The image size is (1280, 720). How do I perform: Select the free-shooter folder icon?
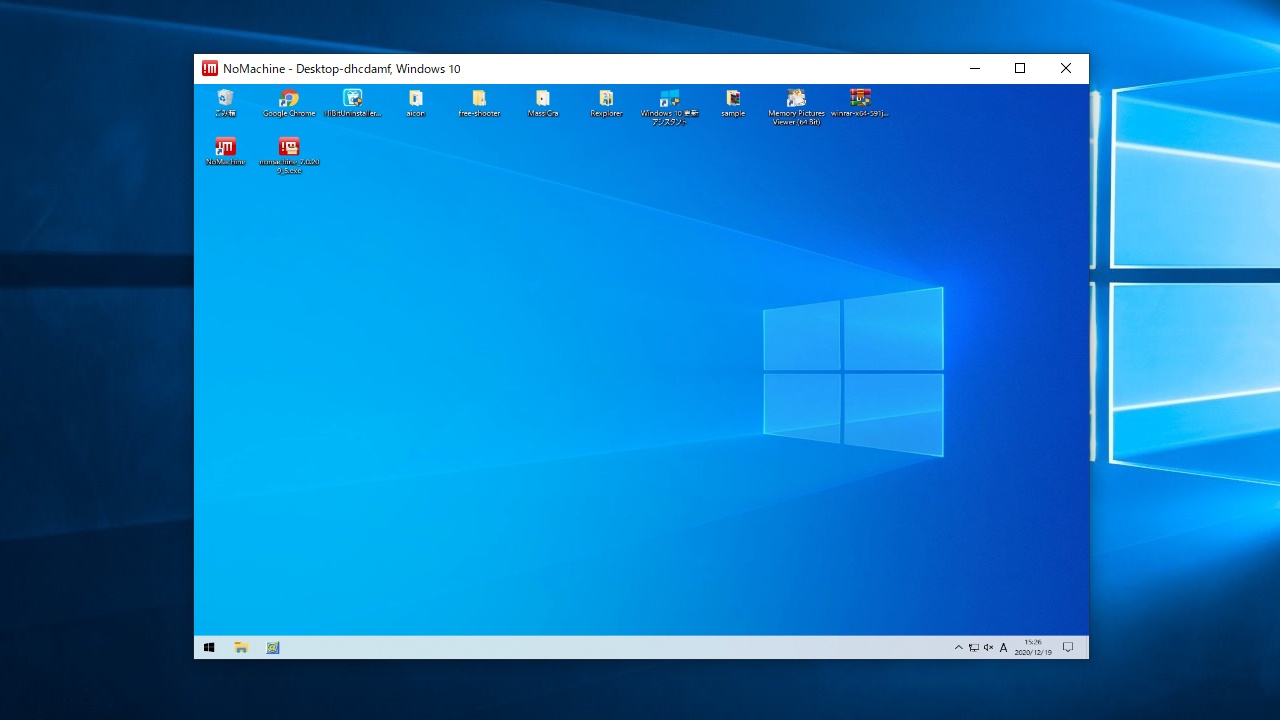[479, 103]
